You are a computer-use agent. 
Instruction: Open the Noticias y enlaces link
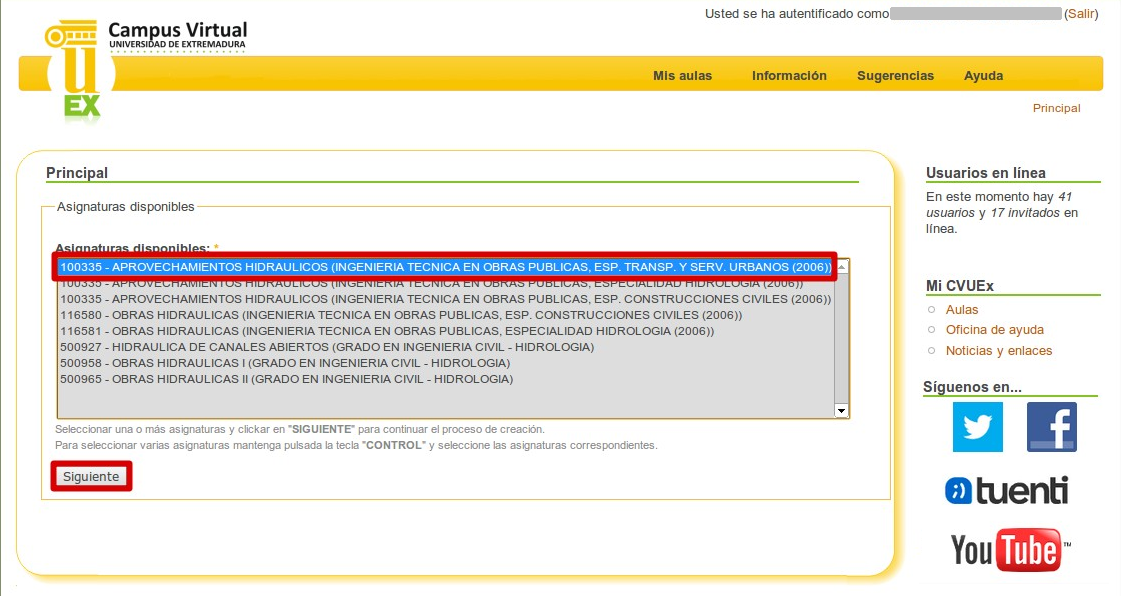[998, 351]
